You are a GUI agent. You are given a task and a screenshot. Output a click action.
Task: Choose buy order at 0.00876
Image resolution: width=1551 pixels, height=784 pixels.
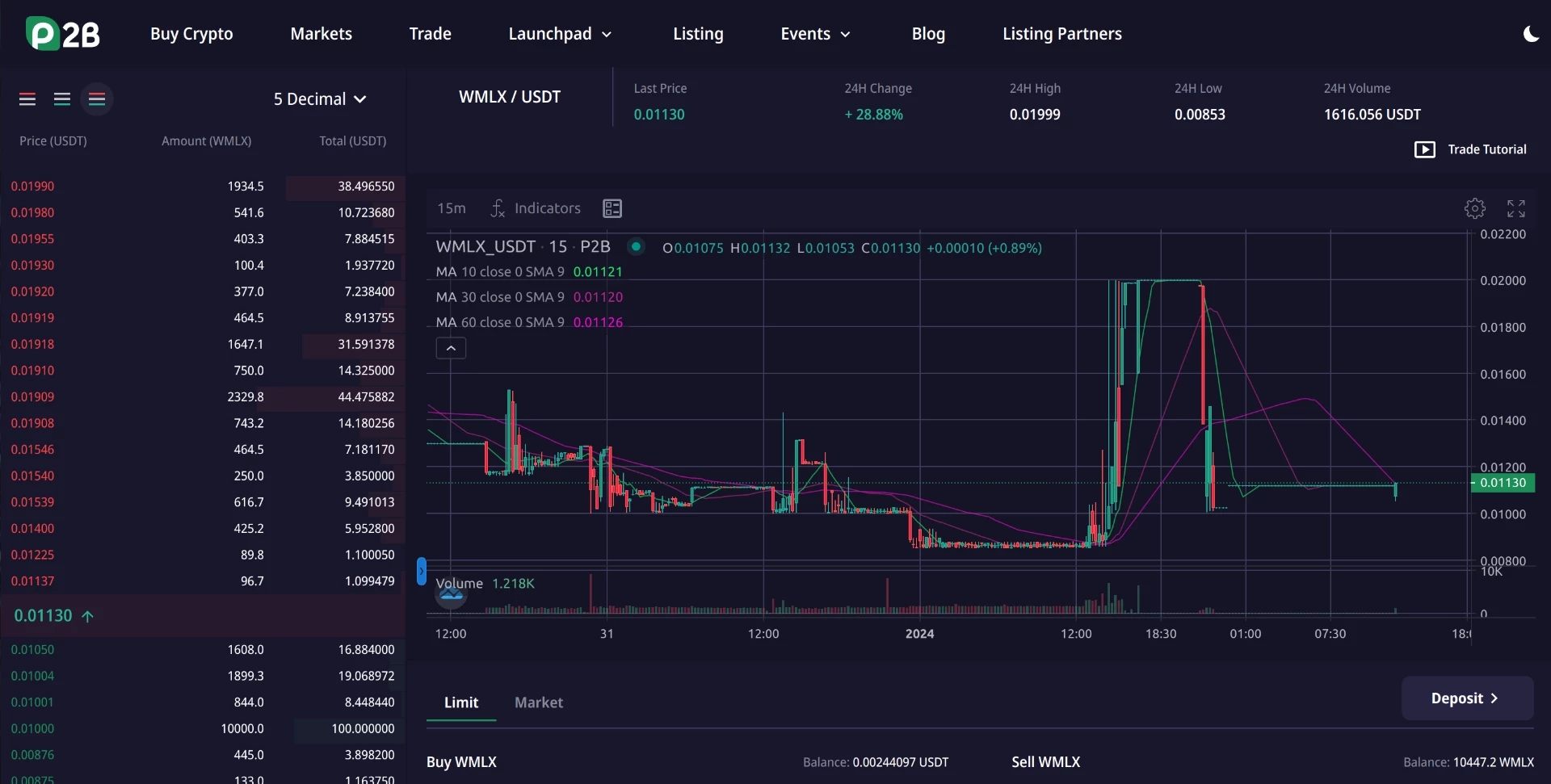pos(203,756)
